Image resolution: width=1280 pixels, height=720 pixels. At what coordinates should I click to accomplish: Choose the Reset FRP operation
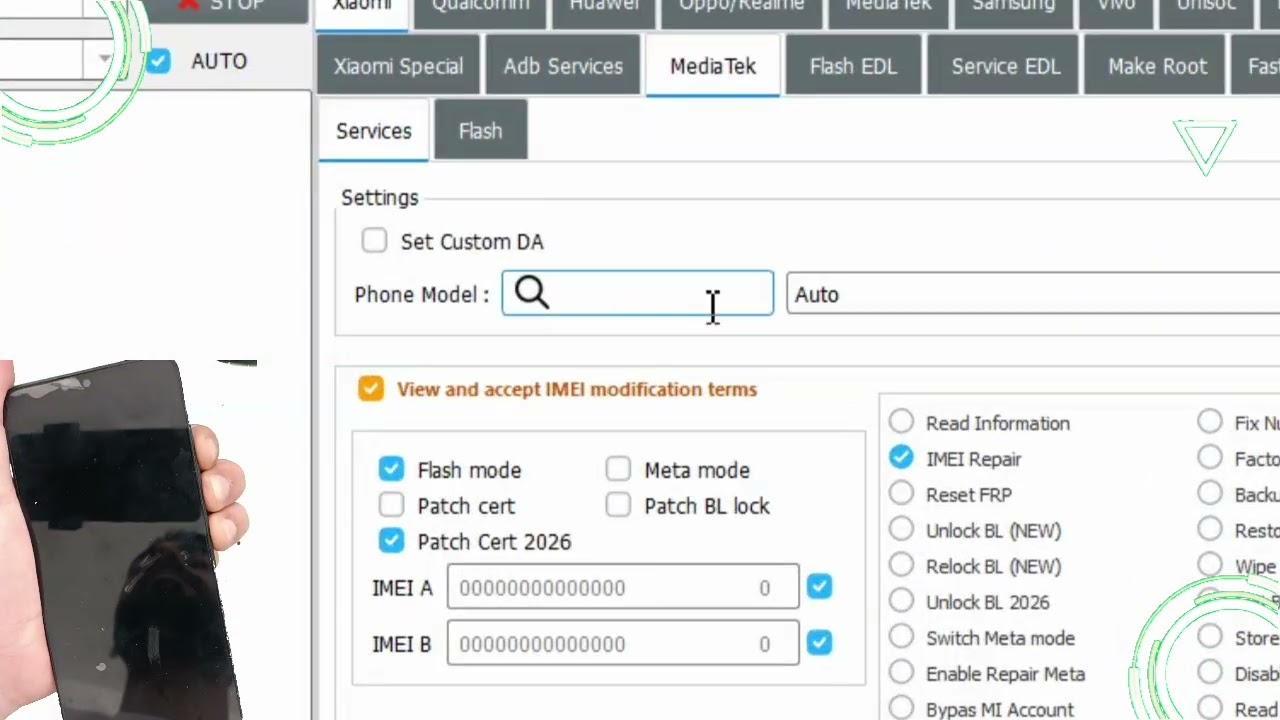[901, 494]
